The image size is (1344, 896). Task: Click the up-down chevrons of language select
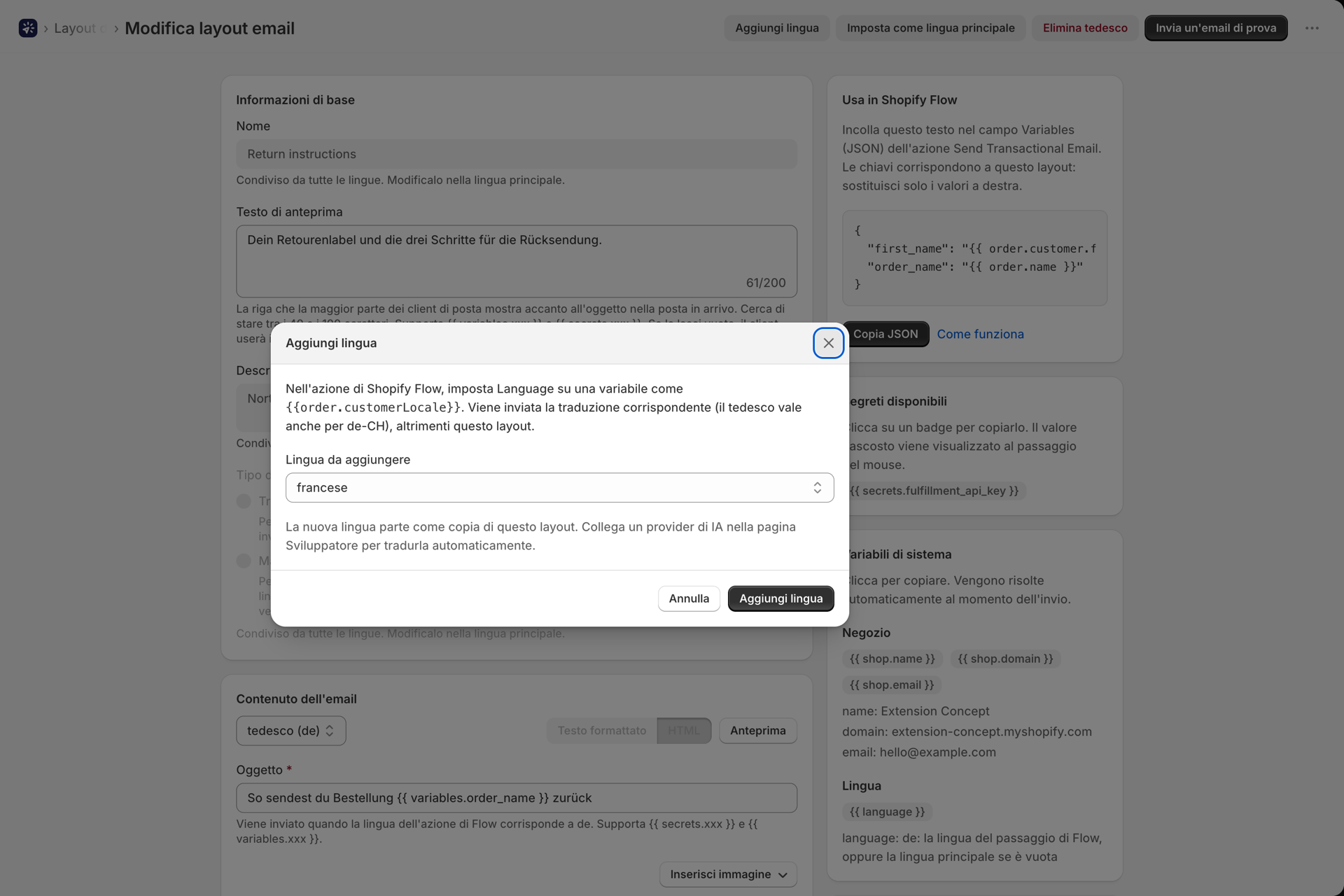pyautogui.click(x=817, y=488)
